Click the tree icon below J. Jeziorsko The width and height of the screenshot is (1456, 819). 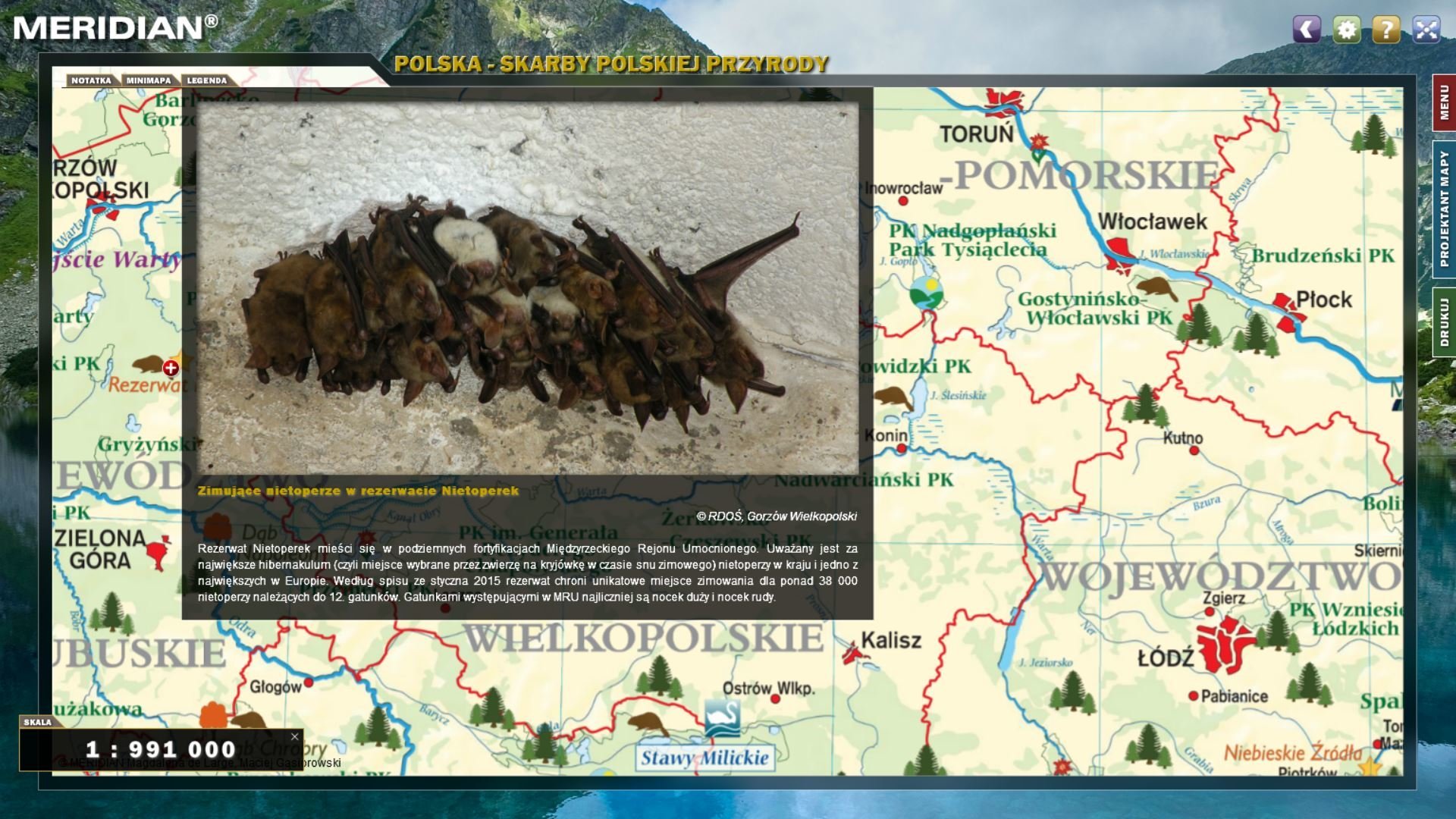click(x=1072, y=692)
